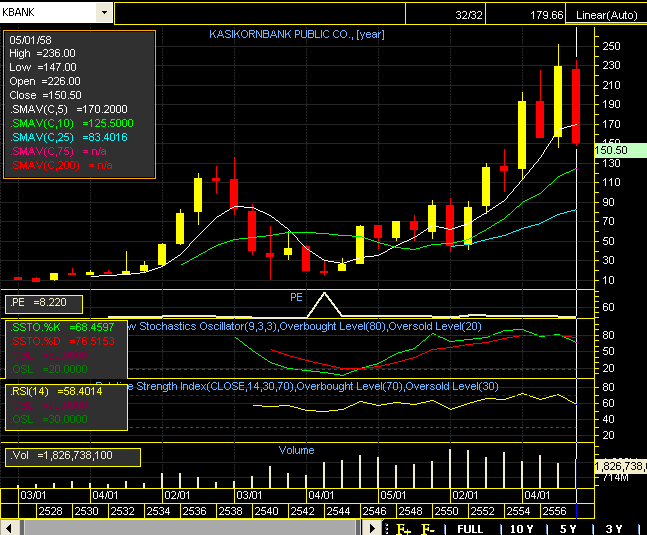This screenshot has height=535, width=647.
Task: Toggle the Linear(Auto) scale button
Action: pyautogui.click(x=606, y=15)
